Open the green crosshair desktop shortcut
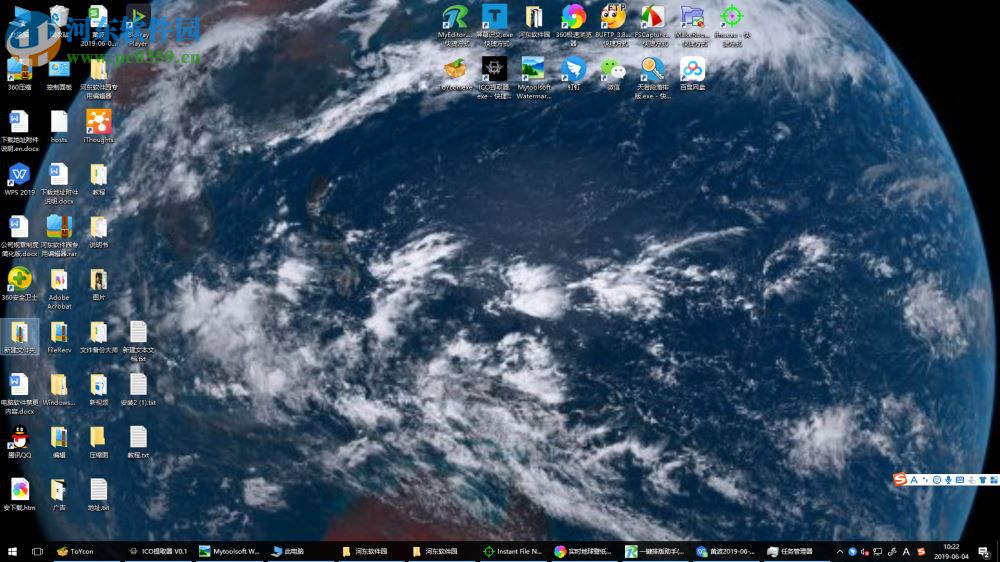The width and height of the screenshot is (1000, 562). coord(732,26)
